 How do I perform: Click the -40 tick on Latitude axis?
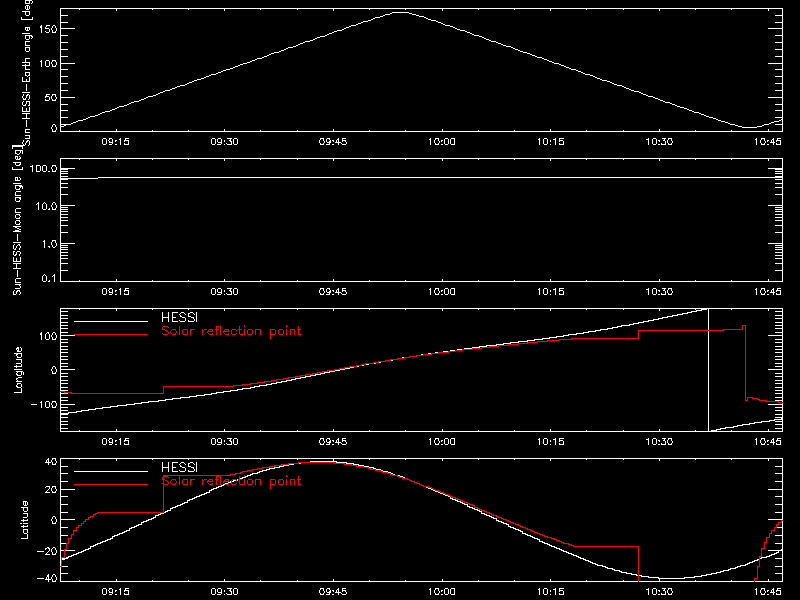click(x=47, y=579)
